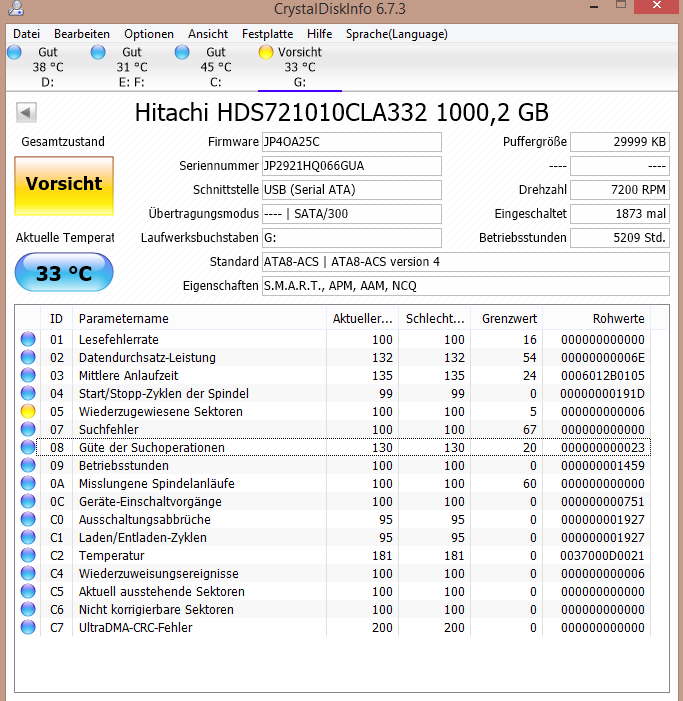Minimize the CrystalDiskInfo window
This screenshot has height=701, width=683.
click(x=594, y=7)
